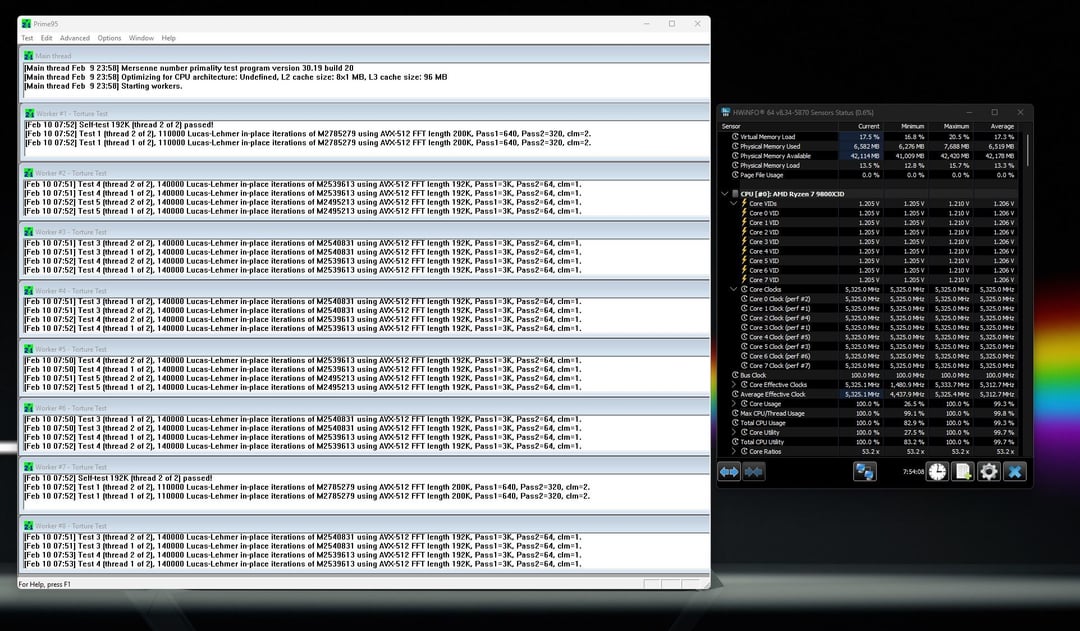Close sensors using the blue X icon
Screen dimensions: 1080x631
(1015, 471)
